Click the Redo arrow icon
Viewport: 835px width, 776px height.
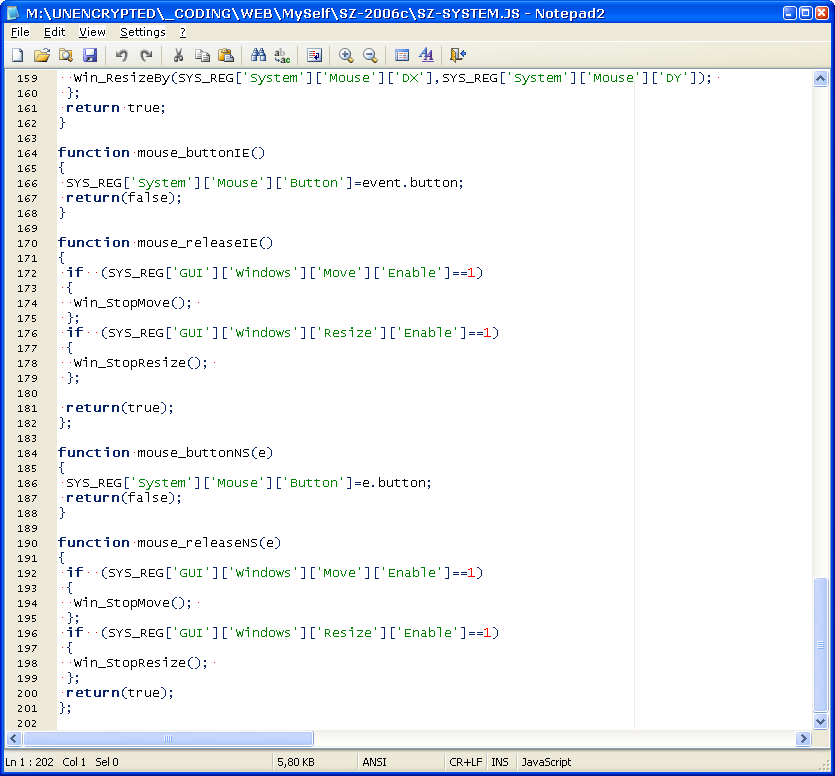(146, 55)
